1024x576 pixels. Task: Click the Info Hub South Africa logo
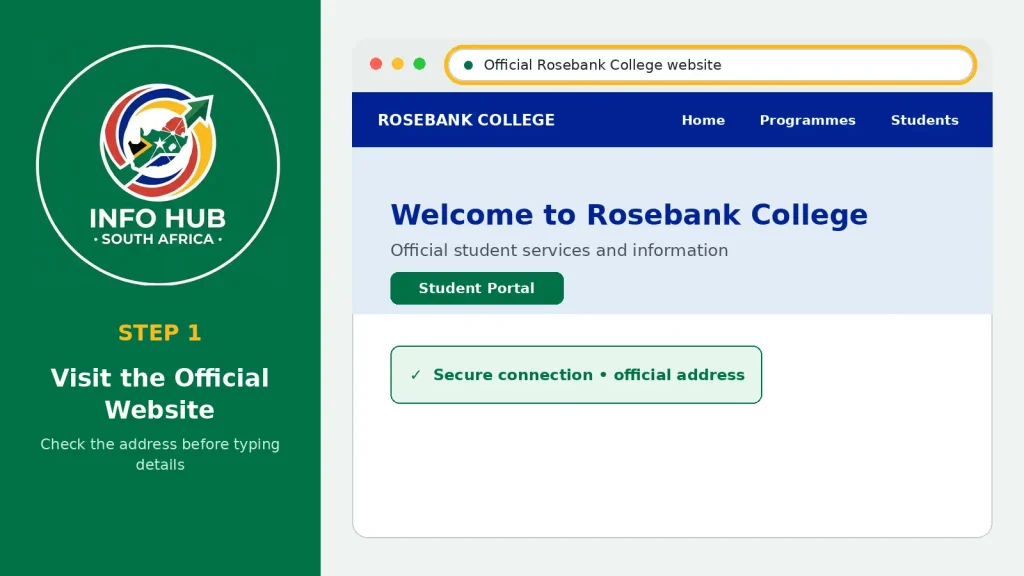(x=158, y=165)
